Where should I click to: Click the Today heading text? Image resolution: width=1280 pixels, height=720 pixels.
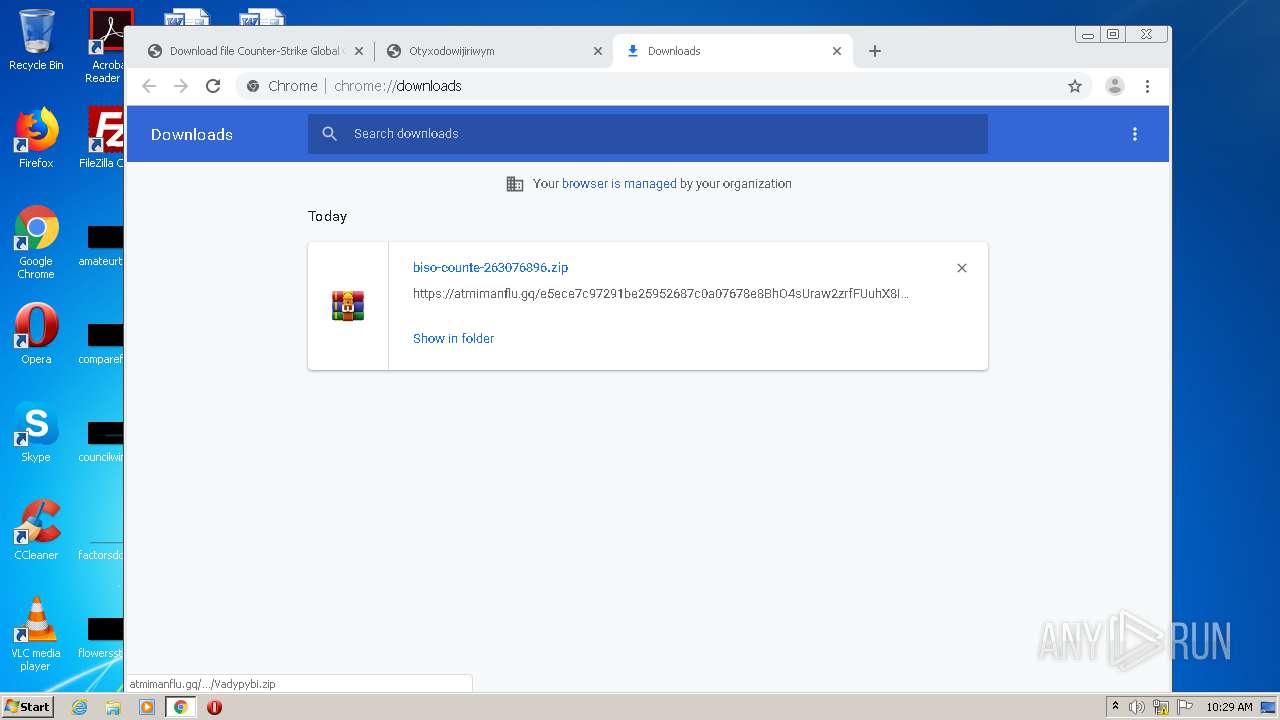click(327, 216)
